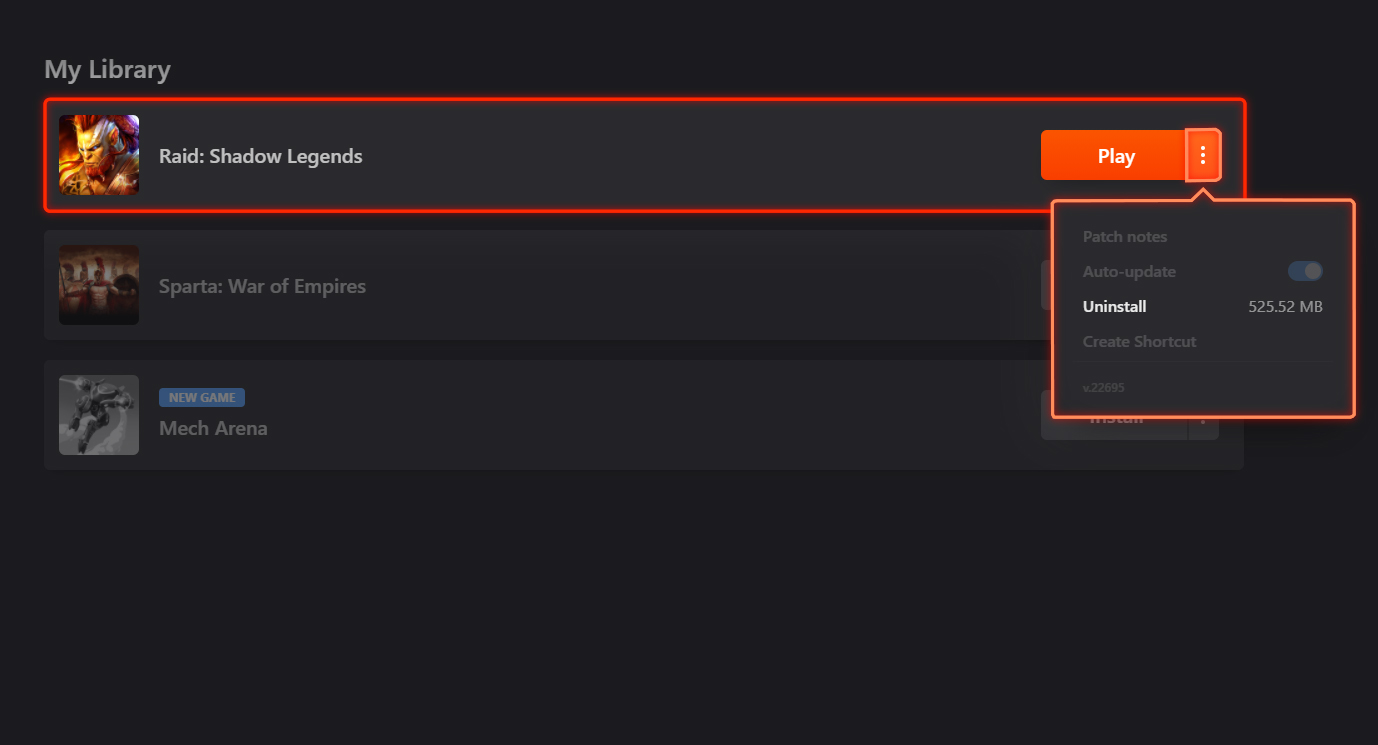Click the Sparta: War of Empires title
Screen dimensions: 1378x745
click(x=262, y=286)
